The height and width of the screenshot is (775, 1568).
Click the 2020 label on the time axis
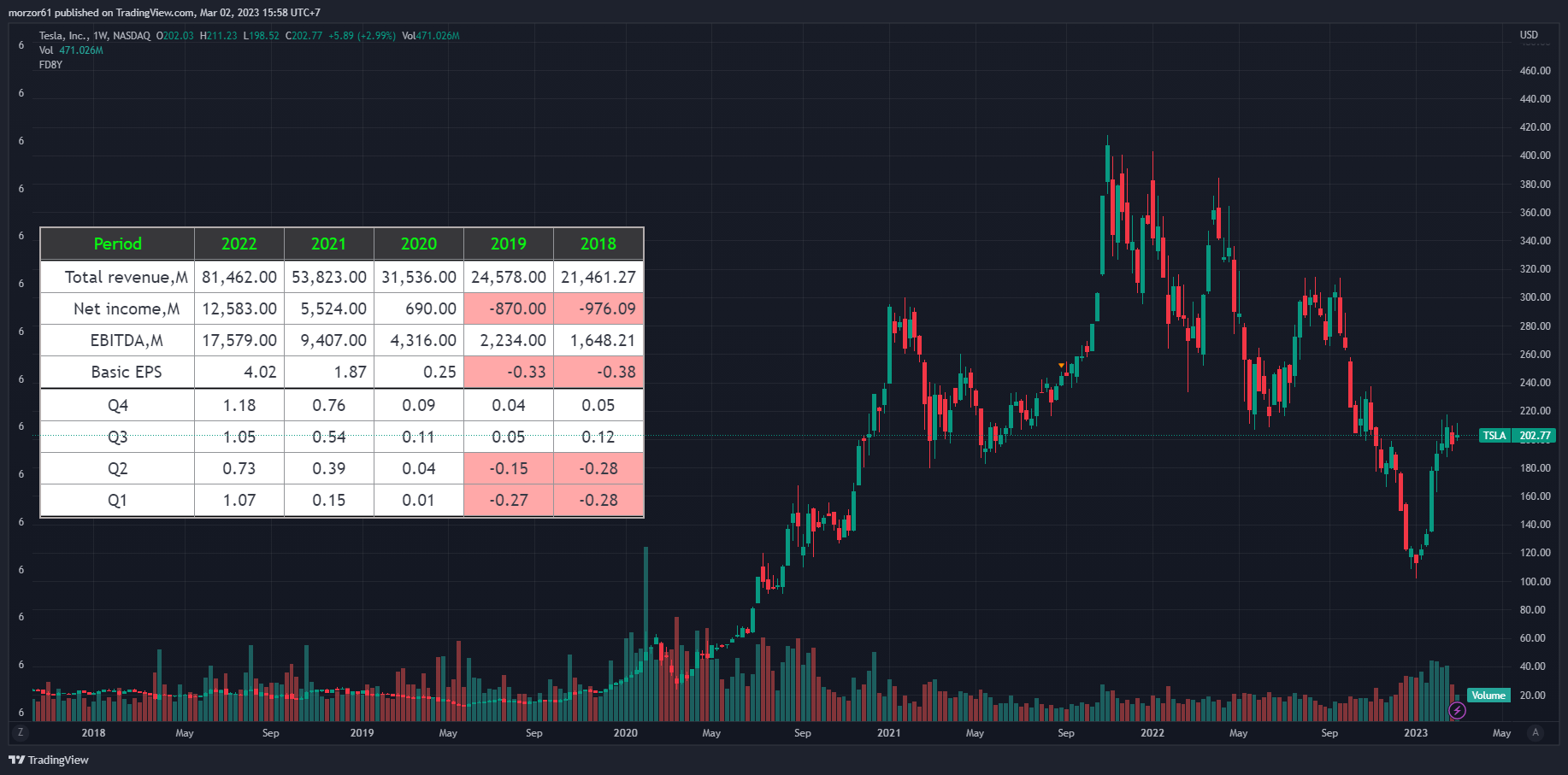coord(625,733)
